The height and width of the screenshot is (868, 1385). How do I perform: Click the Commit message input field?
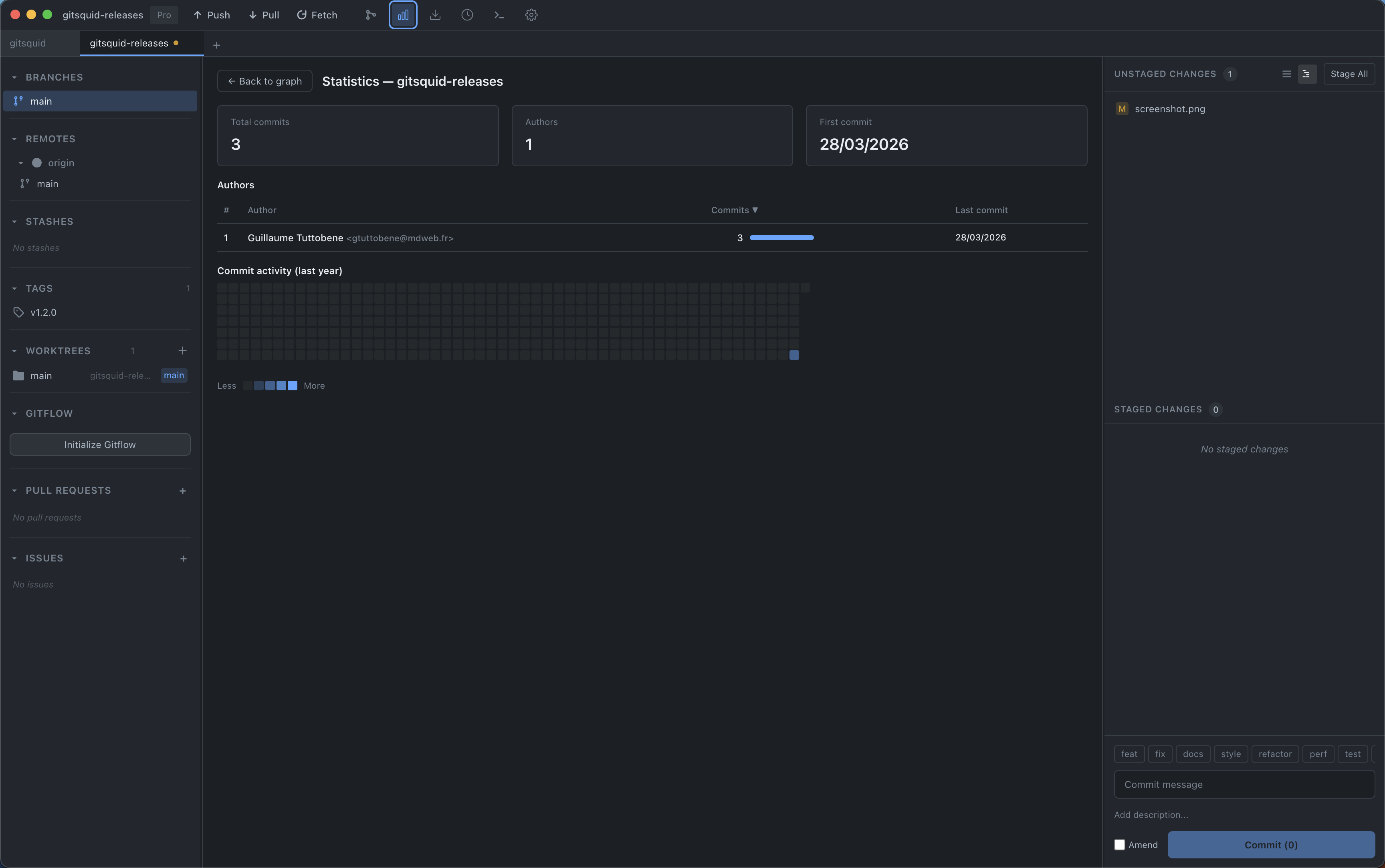tap(1244, 784)
